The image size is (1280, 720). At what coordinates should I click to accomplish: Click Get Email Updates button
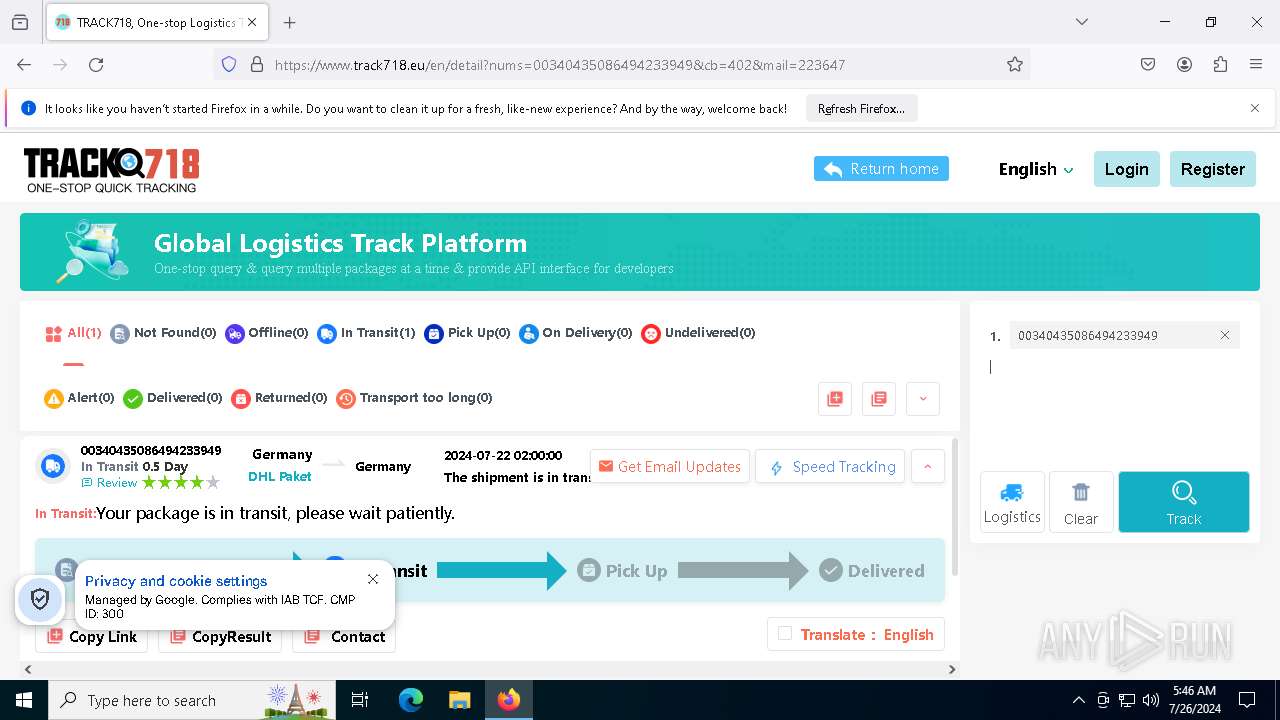(x=670, y=467)
